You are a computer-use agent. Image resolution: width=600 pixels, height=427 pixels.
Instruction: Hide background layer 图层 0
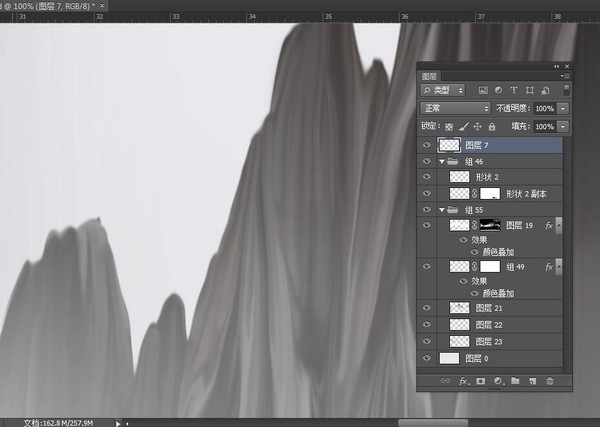[427, 358]
